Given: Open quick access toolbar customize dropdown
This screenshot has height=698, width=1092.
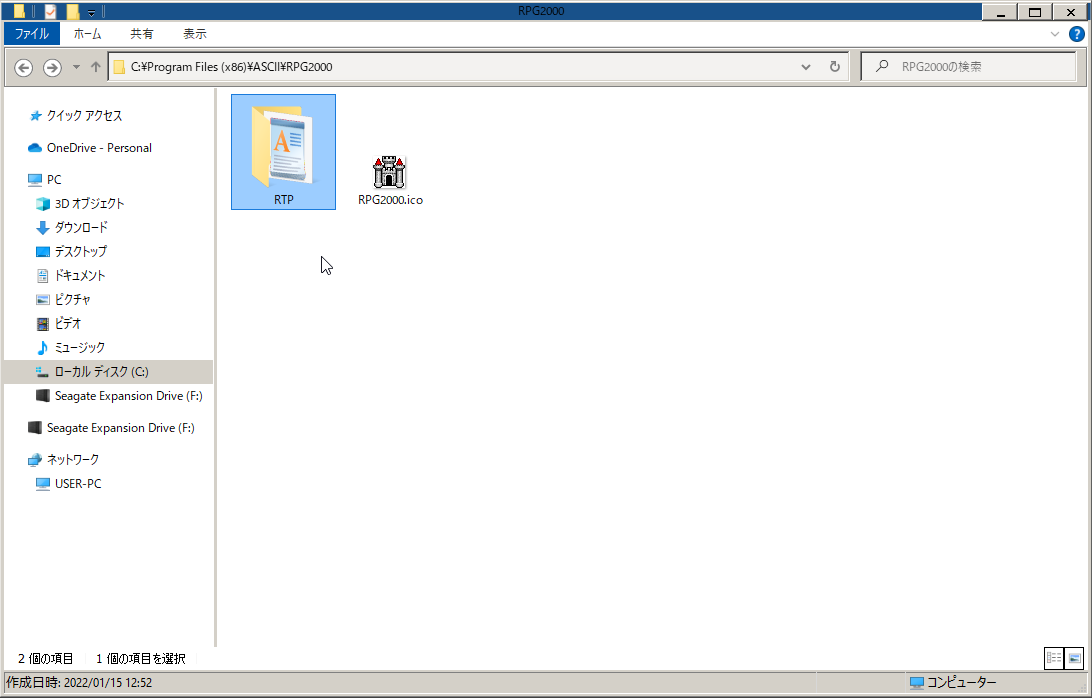Looking at the screenshot, I should (x=91, y=12).
